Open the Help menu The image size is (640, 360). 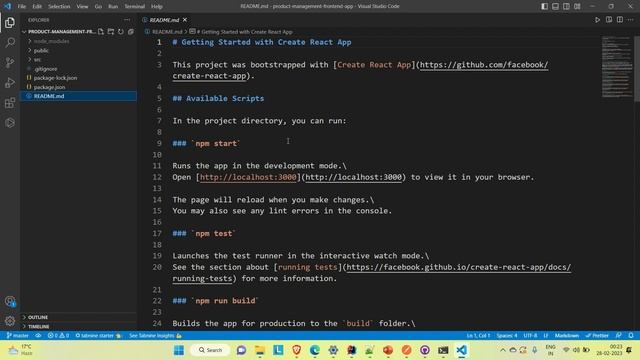[157, 7]
